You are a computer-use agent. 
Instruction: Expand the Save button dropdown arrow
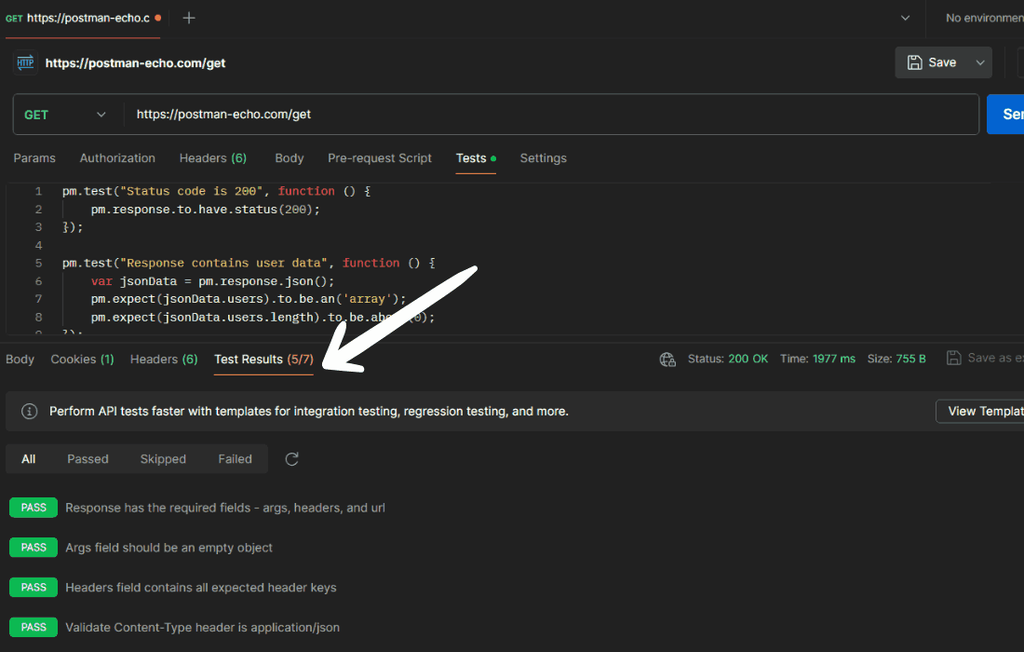980,63
